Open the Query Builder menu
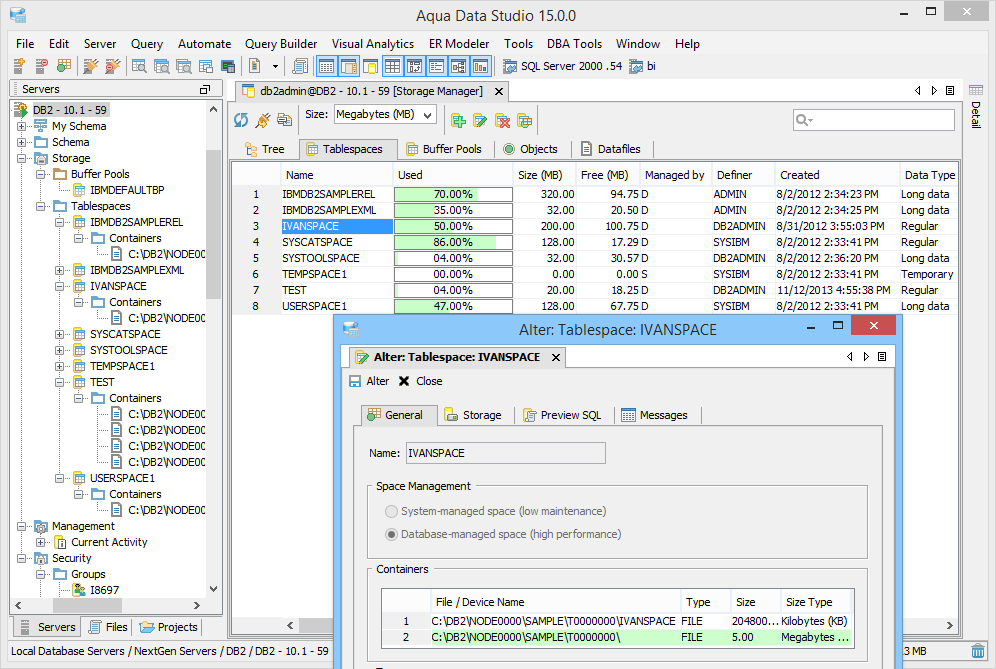996x669 pixels. 281,44
